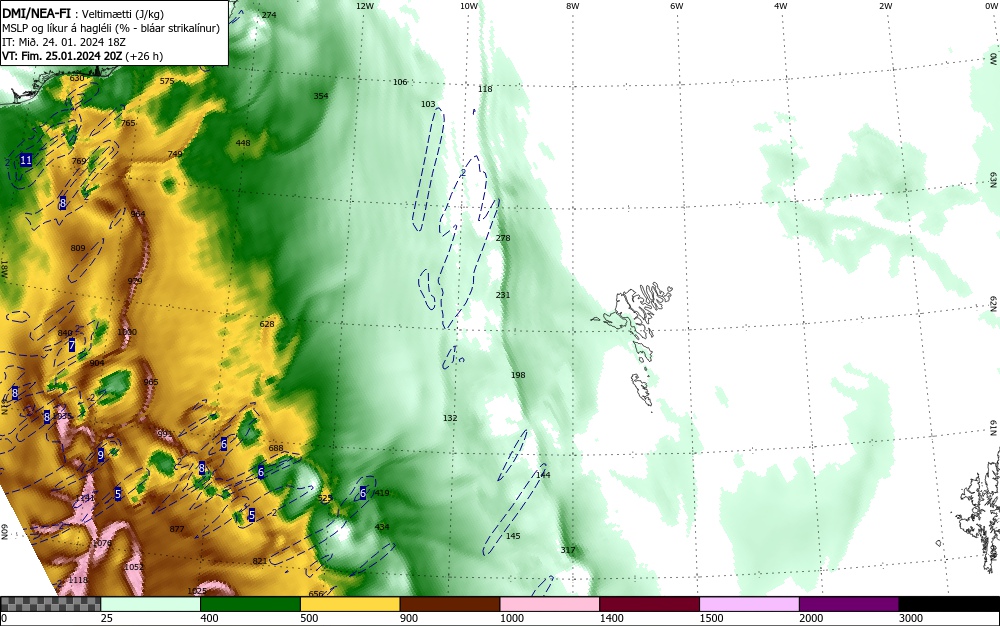This screenshot has width=1000, height=626.
Task: Click the legend scale label 1400
Action: [x=612, y=618]
